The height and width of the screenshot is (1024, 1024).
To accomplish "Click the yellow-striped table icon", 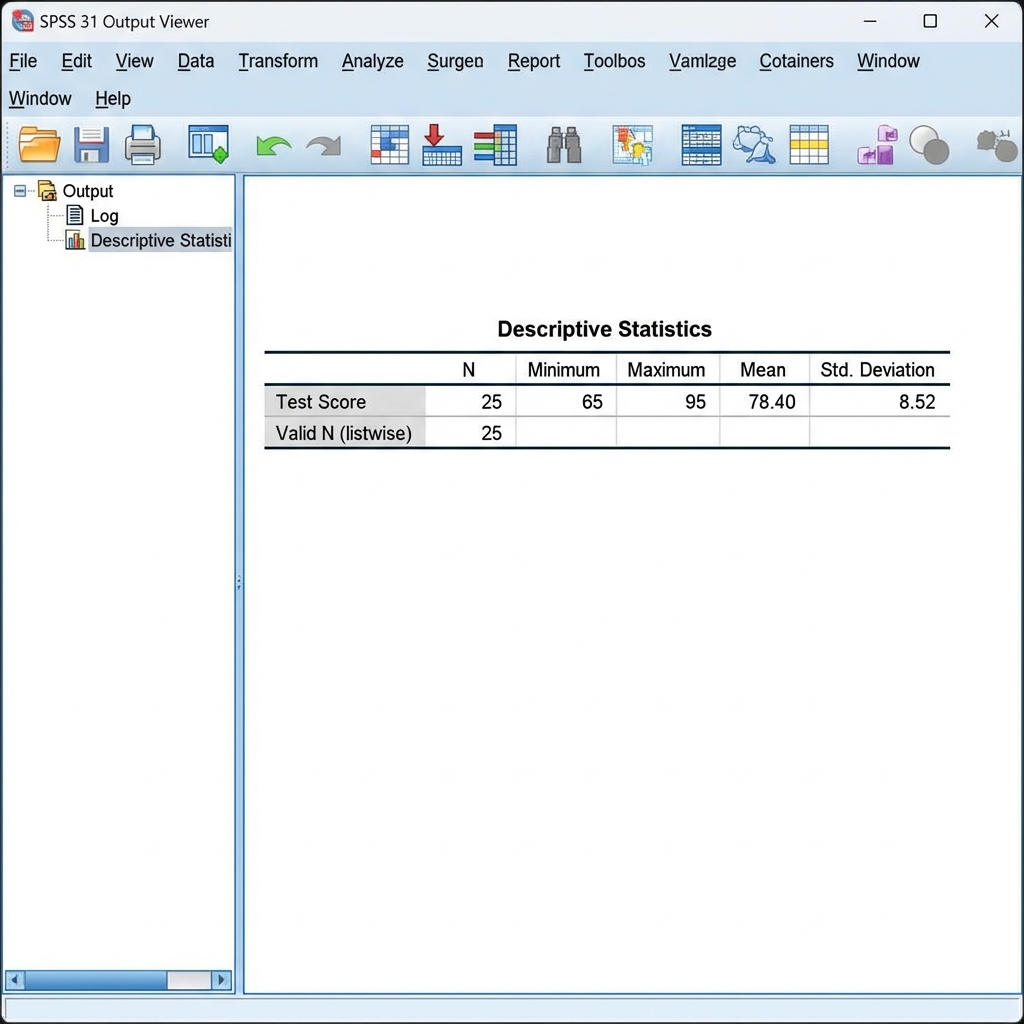I will [x=808, y=145].
